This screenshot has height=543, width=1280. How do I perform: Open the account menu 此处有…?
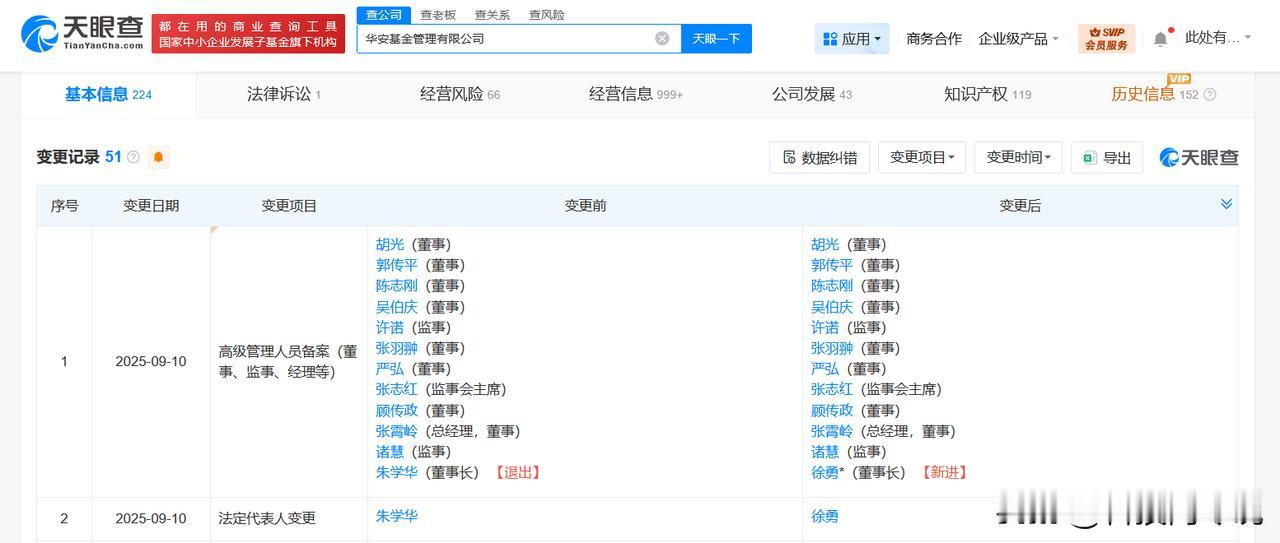point(1218,38)
